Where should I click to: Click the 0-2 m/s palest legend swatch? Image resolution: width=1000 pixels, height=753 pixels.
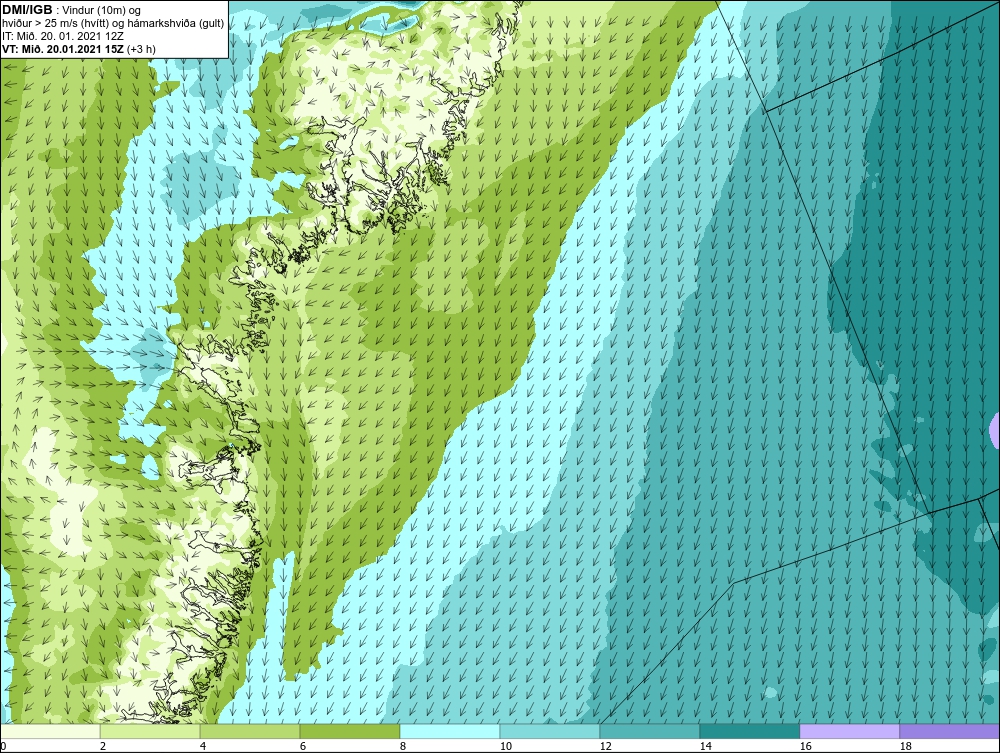[x=50, y=731]
